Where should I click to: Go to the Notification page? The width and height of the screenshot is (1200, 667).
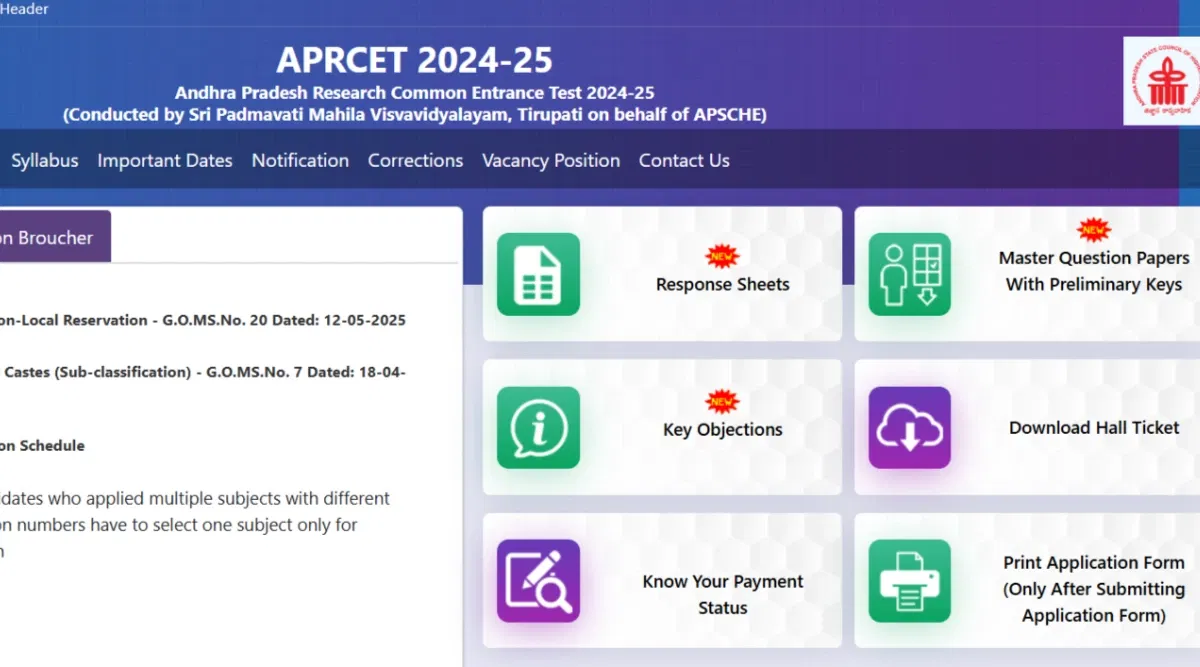point(300,160)
